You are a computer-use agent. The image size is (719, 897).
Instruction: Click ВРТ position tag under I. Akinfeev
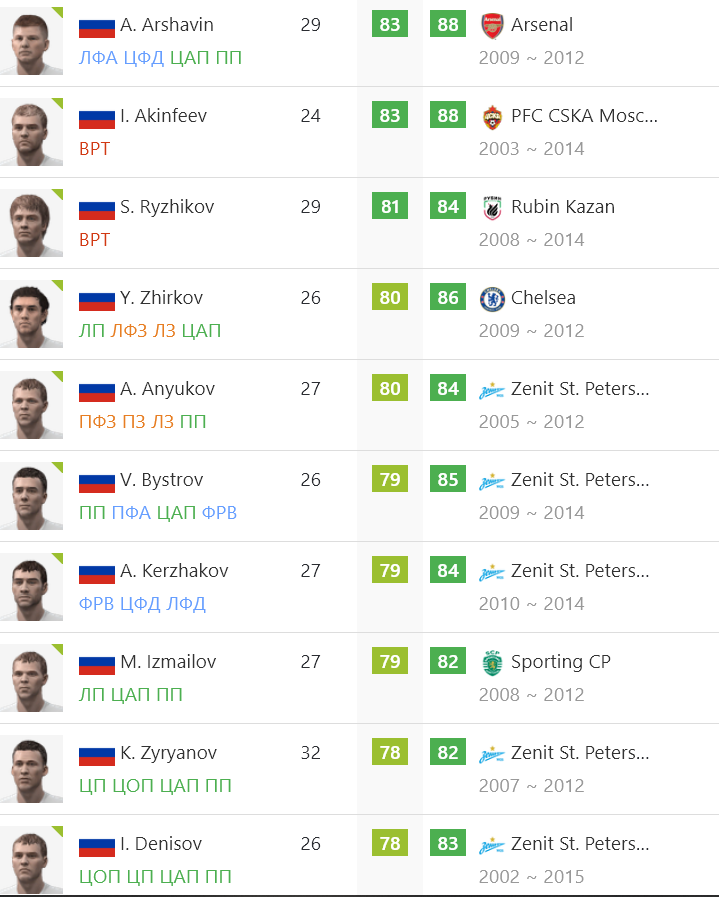[x=94, y=149]
